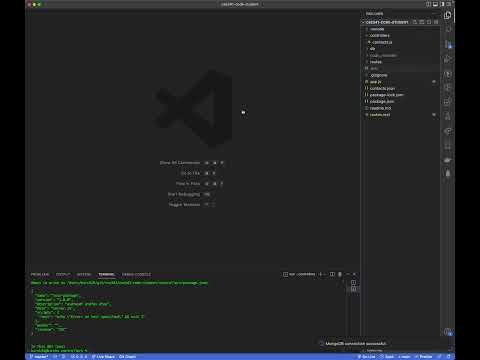This screenshot has height=360, width=480.
Task: Collapse all folders in the Explorer
Action: 436,22
